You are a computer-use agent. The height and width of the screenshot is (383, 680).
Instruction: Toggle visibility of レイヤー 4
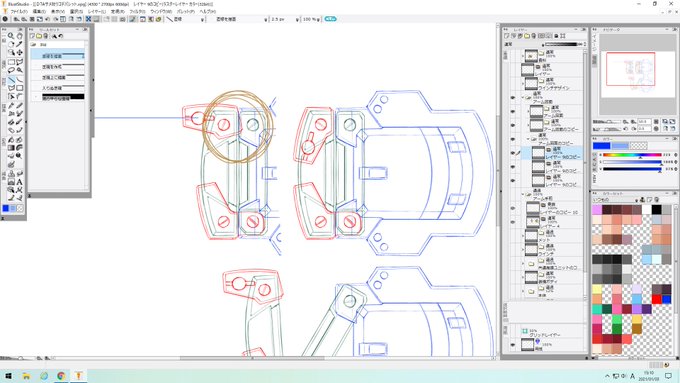513,222
